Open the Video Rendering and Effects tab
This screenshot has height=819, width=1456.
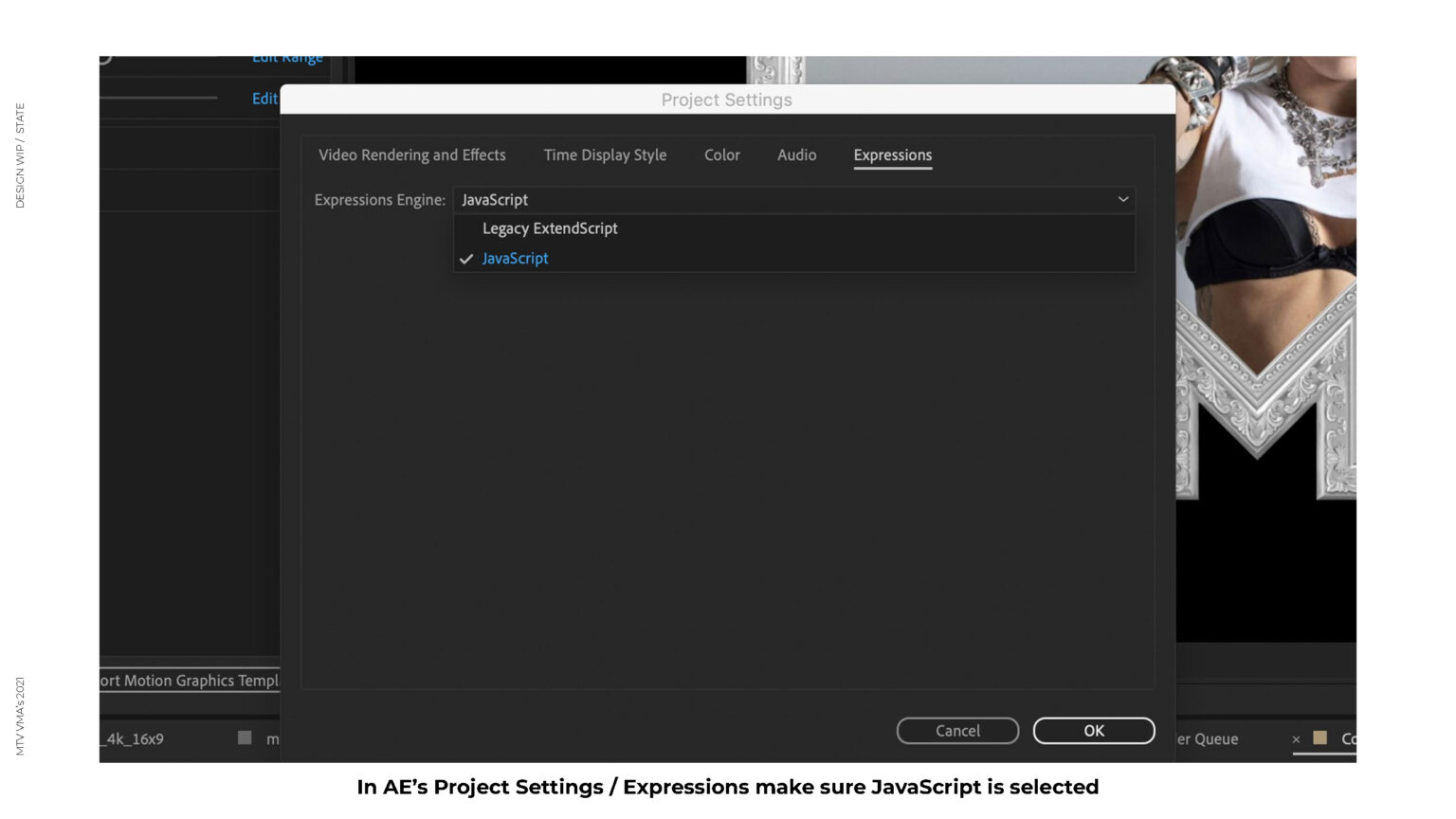click(411, 155)
